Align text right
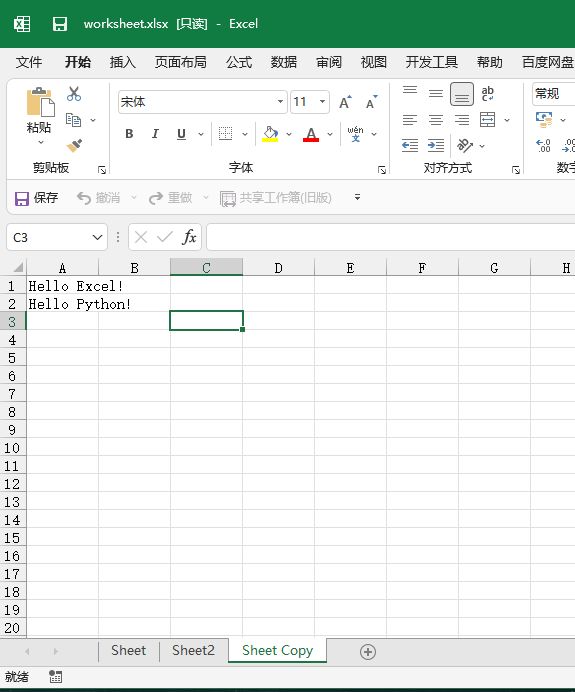The height and width of the screenshot is (692, 575). pos(462,120)
